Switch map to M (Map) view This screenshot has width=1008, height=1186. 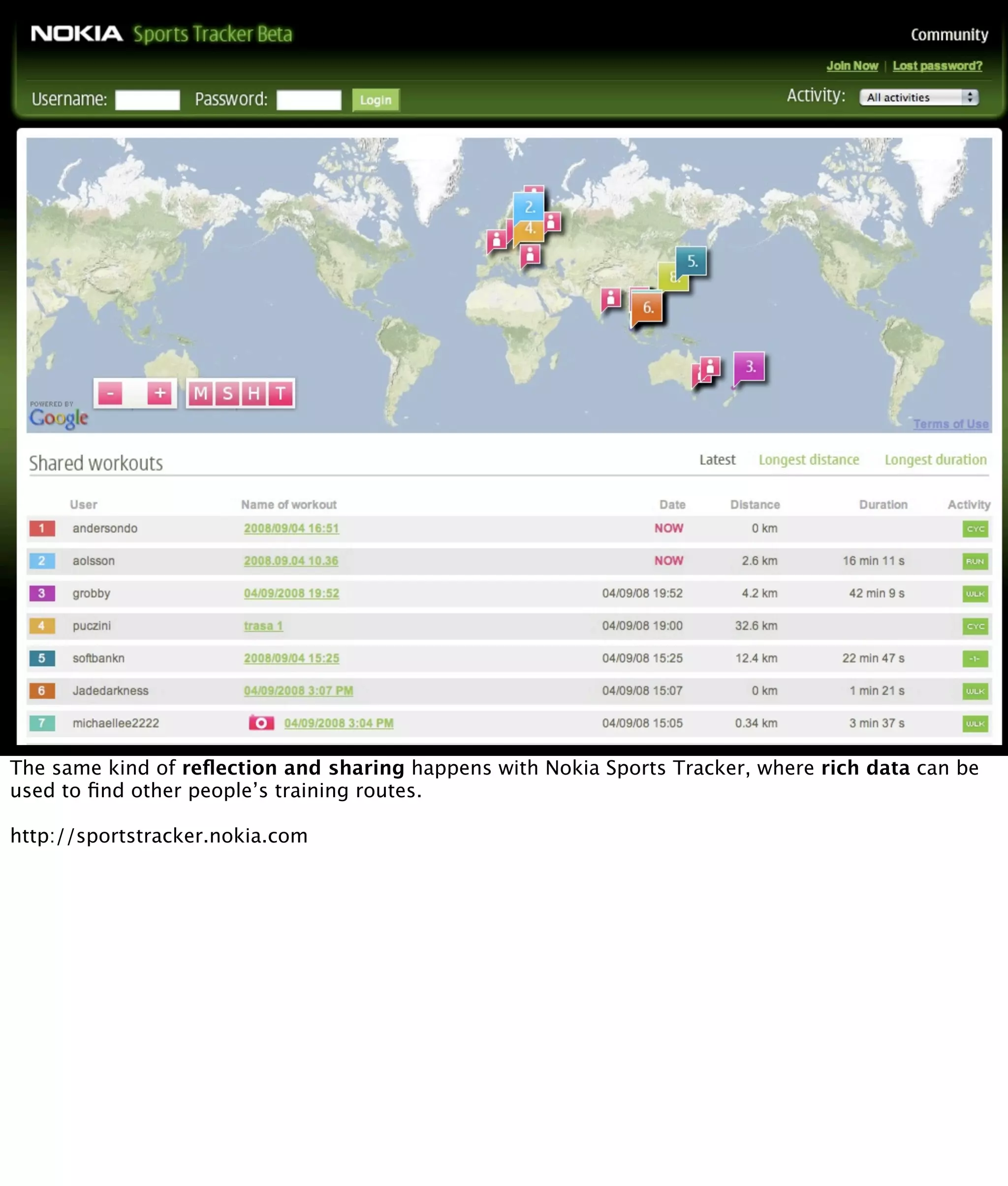coord(201,394)
